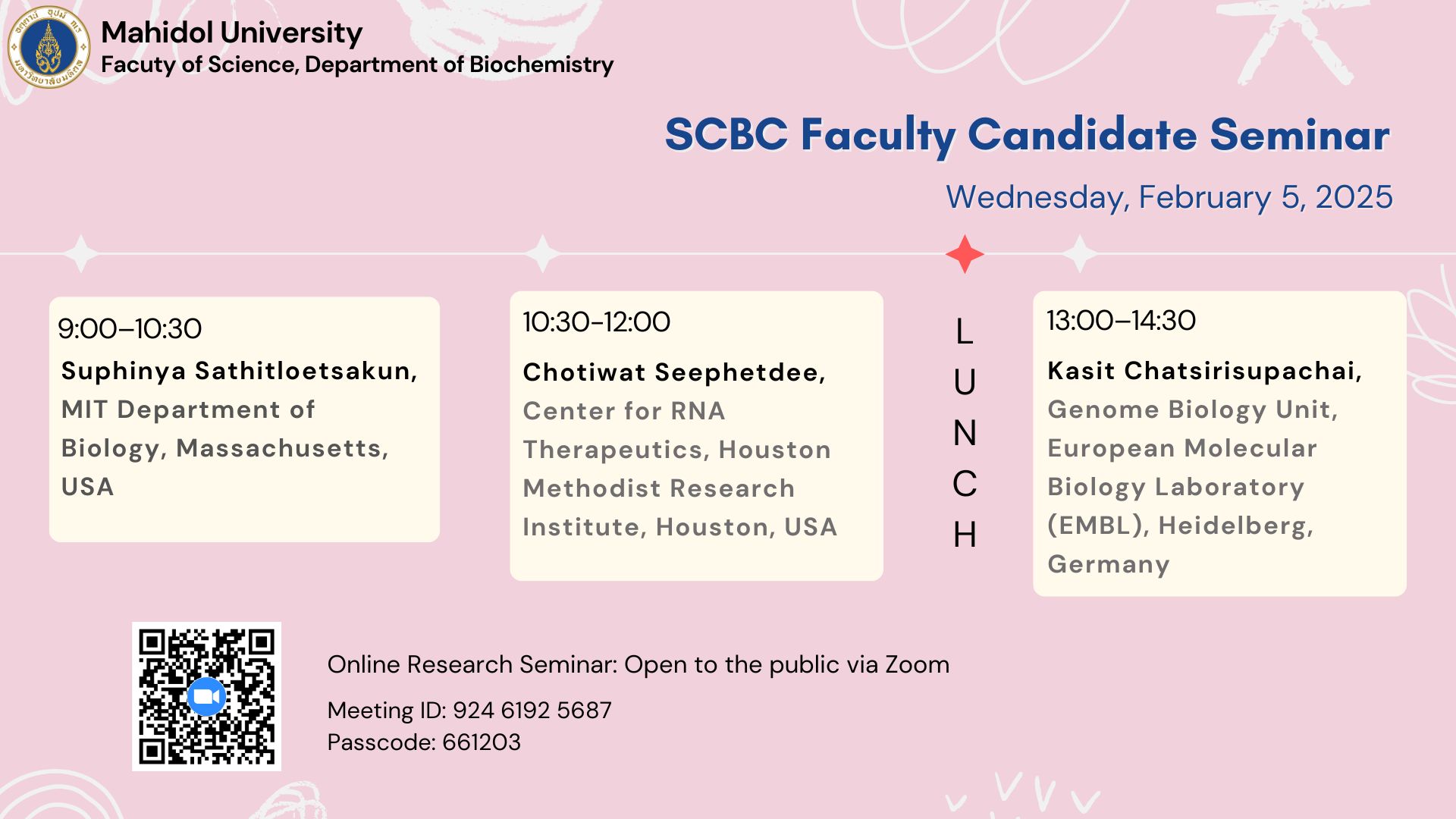The height and width of the screenshot is (819, 1456).
Task: Click the white sparkle above the 9:00–10:30 card
Action: coord(81,253)
